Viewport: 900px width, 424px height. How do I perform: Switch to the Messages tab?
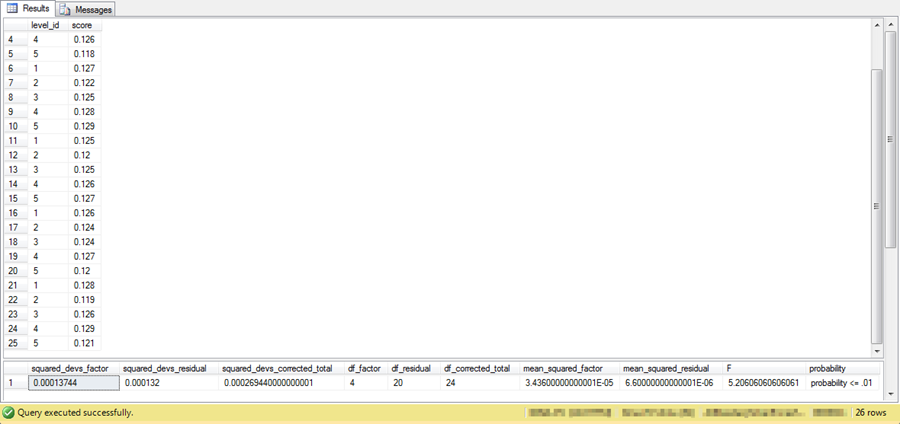(86, 9)
